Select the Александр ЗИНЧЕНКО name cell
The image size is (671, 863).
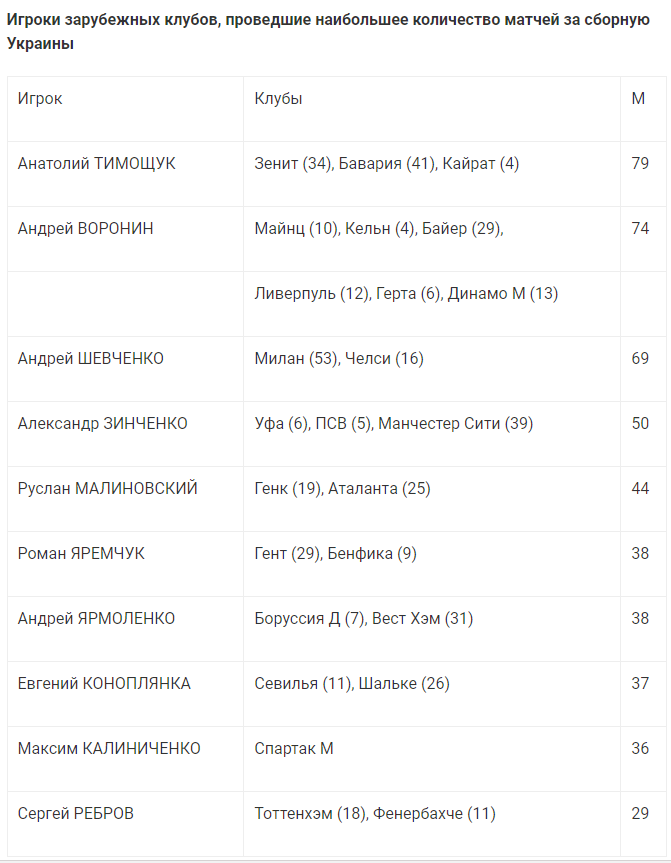tap(103, 424)
